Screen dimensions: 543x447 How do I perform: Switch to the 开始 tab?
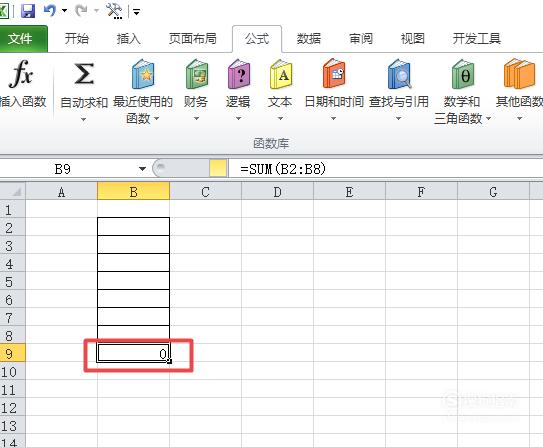pos(77,38)
